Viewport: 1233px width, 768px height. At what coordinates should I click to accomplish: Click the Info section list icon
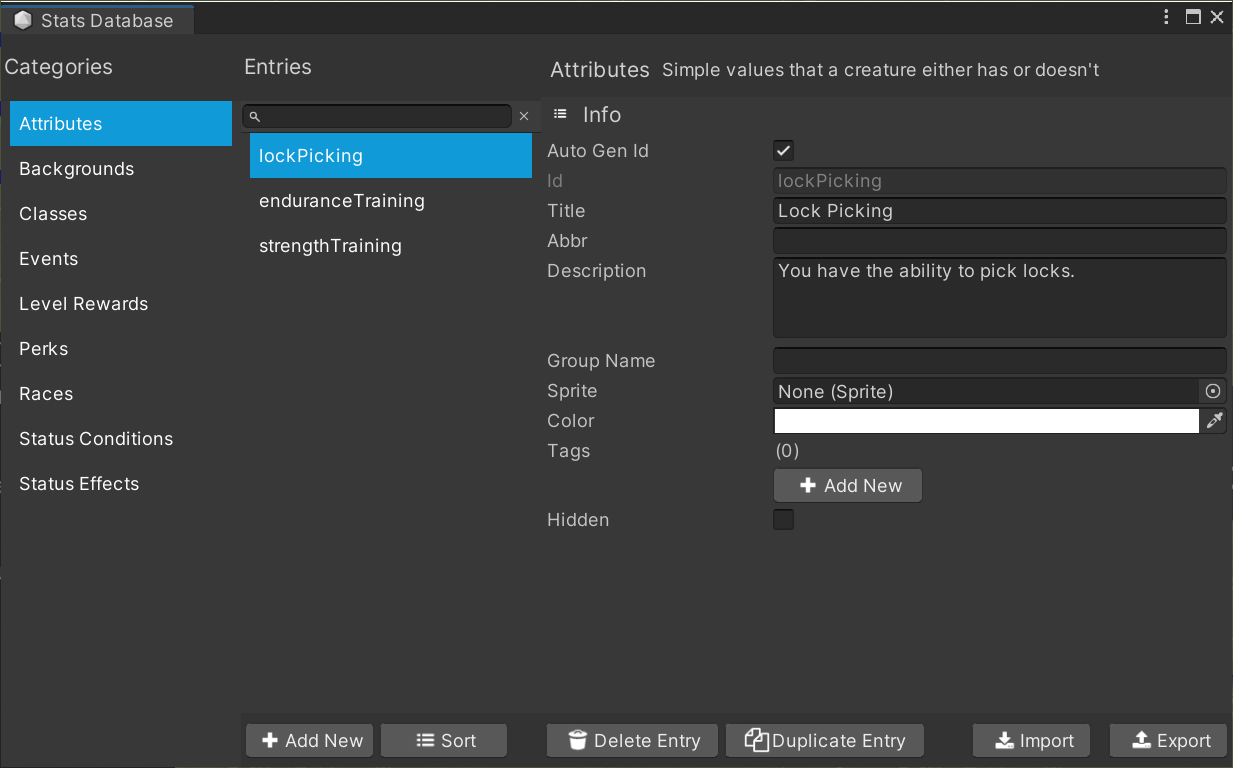tap(560, 115)
